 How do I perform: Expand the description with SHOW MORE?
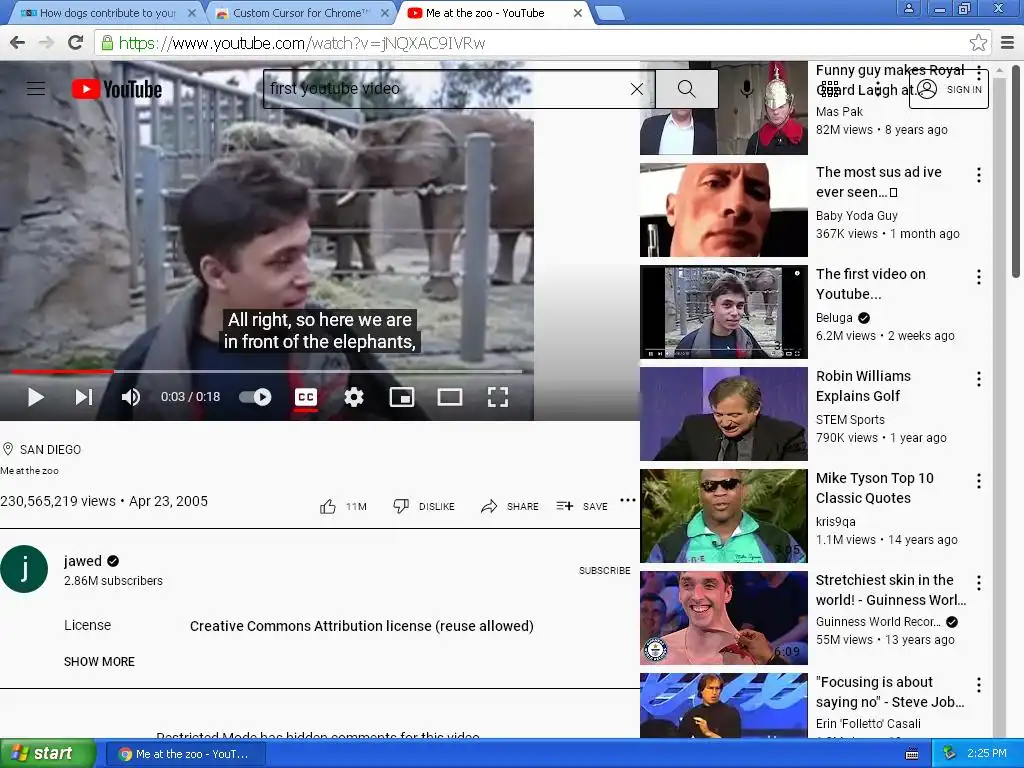click(99, 662)
